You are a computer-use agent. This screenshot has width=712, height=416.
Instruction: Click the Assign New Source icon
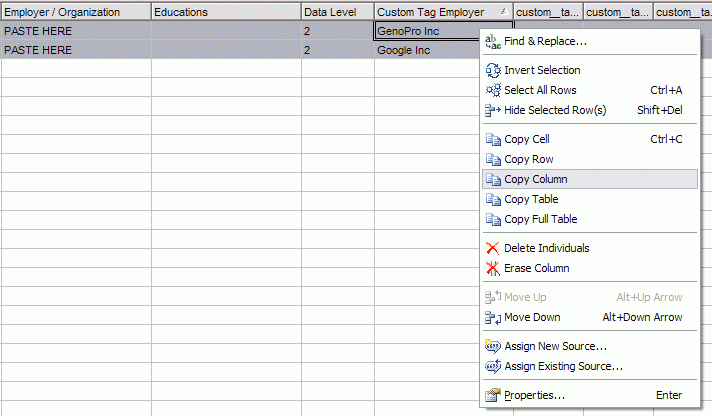coord(492,346)
